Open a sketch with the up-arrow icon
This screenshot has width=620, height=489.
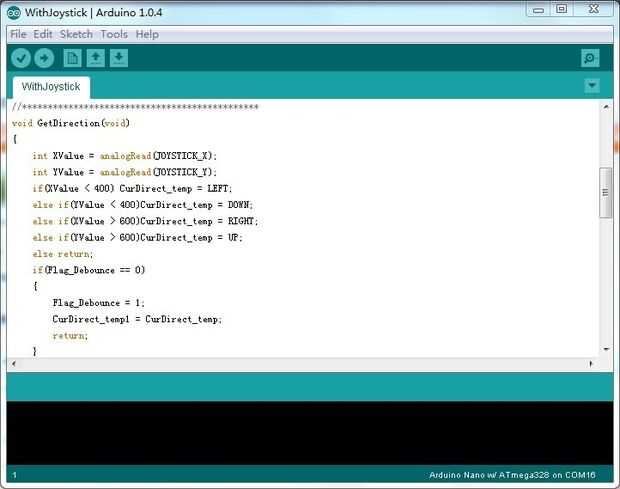pyautogui.click(x=95, y=58)
